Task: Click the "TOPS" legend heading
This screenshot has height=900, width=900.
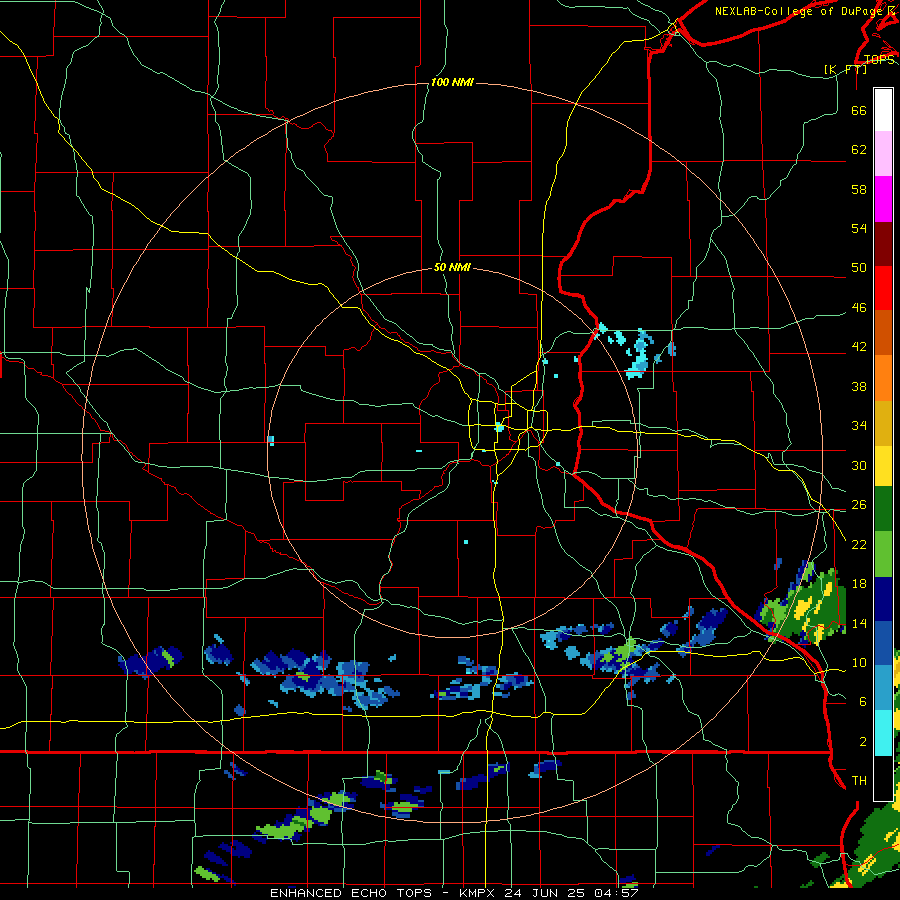Action: (879, 59)
